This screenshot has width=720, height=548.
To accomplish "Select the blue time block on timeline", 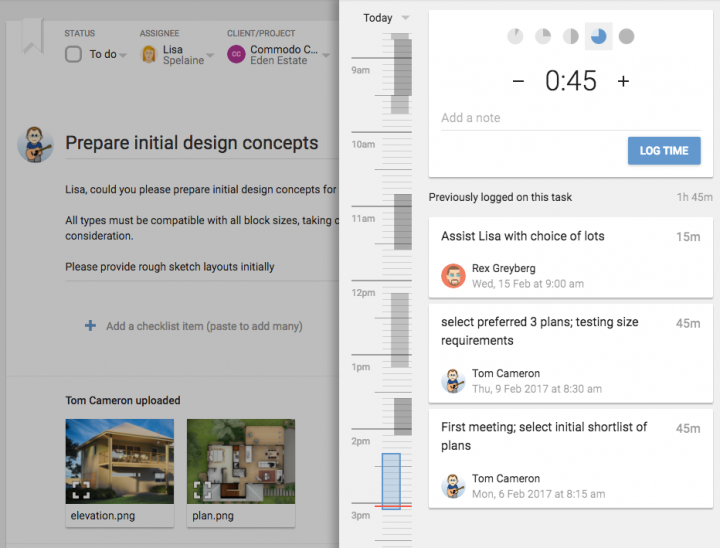I will click(391, 481).
